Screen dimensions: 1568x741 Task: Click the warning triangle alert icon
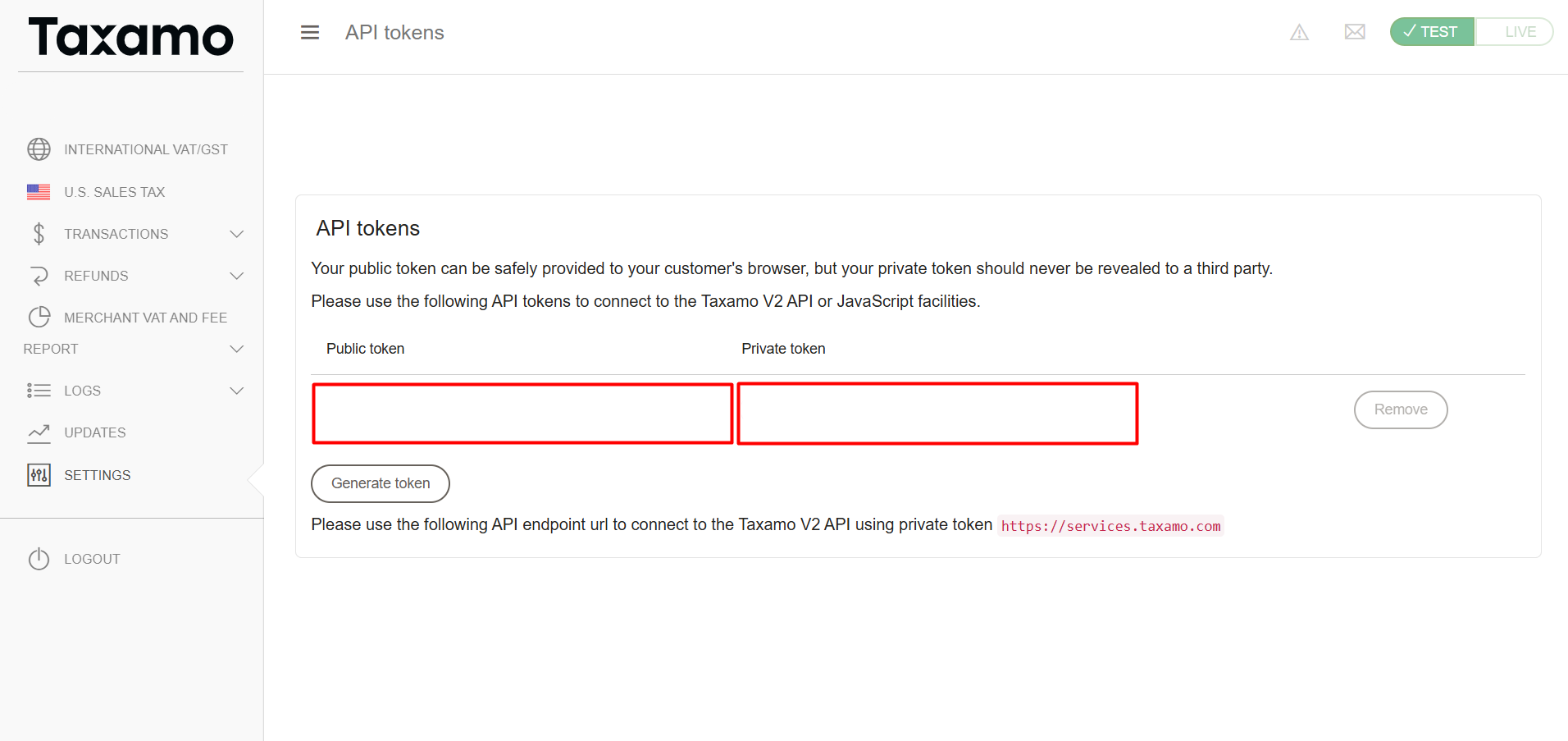click(1299, 33)
